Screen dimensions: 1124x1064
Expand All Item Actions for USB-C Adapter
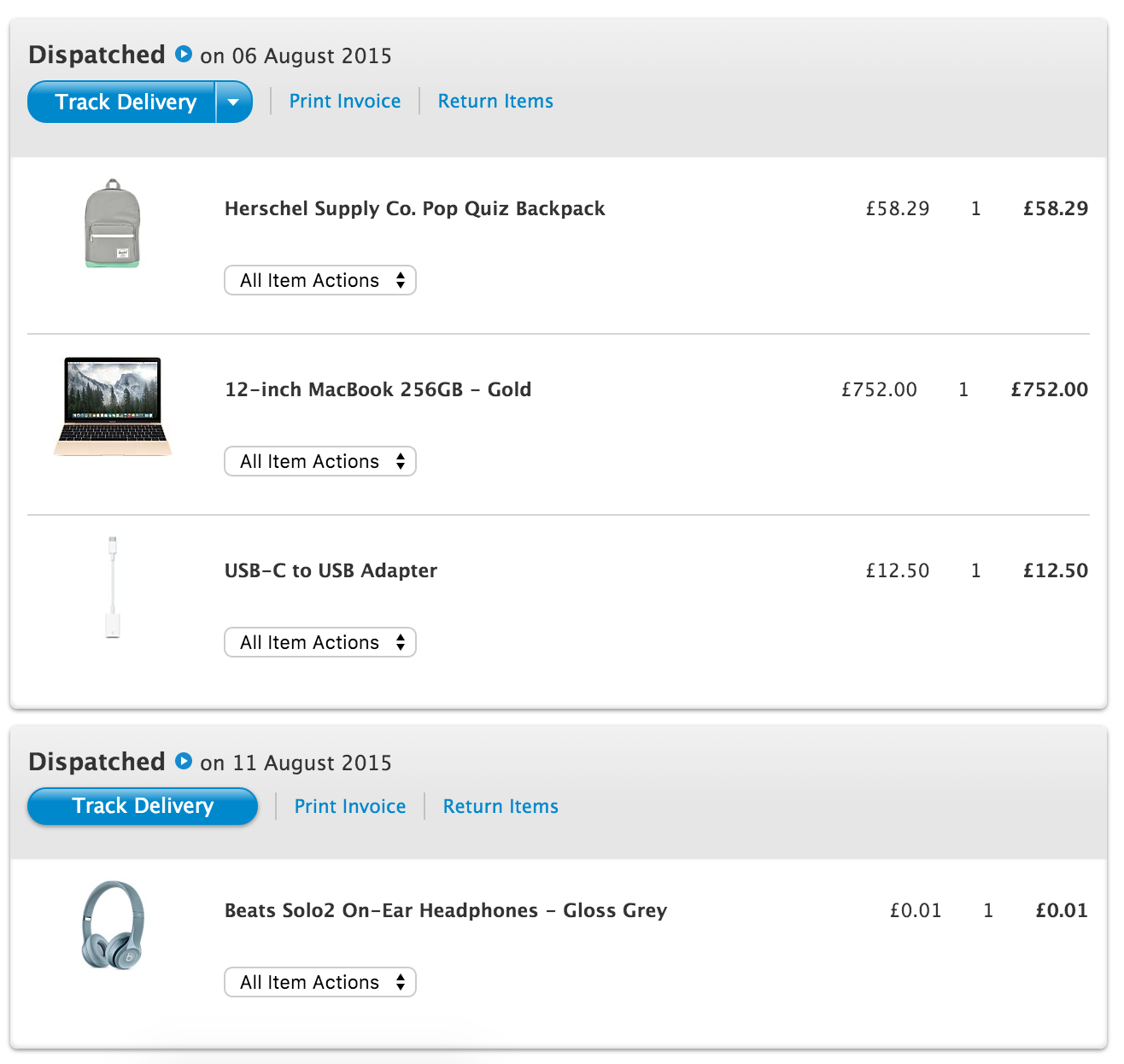tap(320, 642)
